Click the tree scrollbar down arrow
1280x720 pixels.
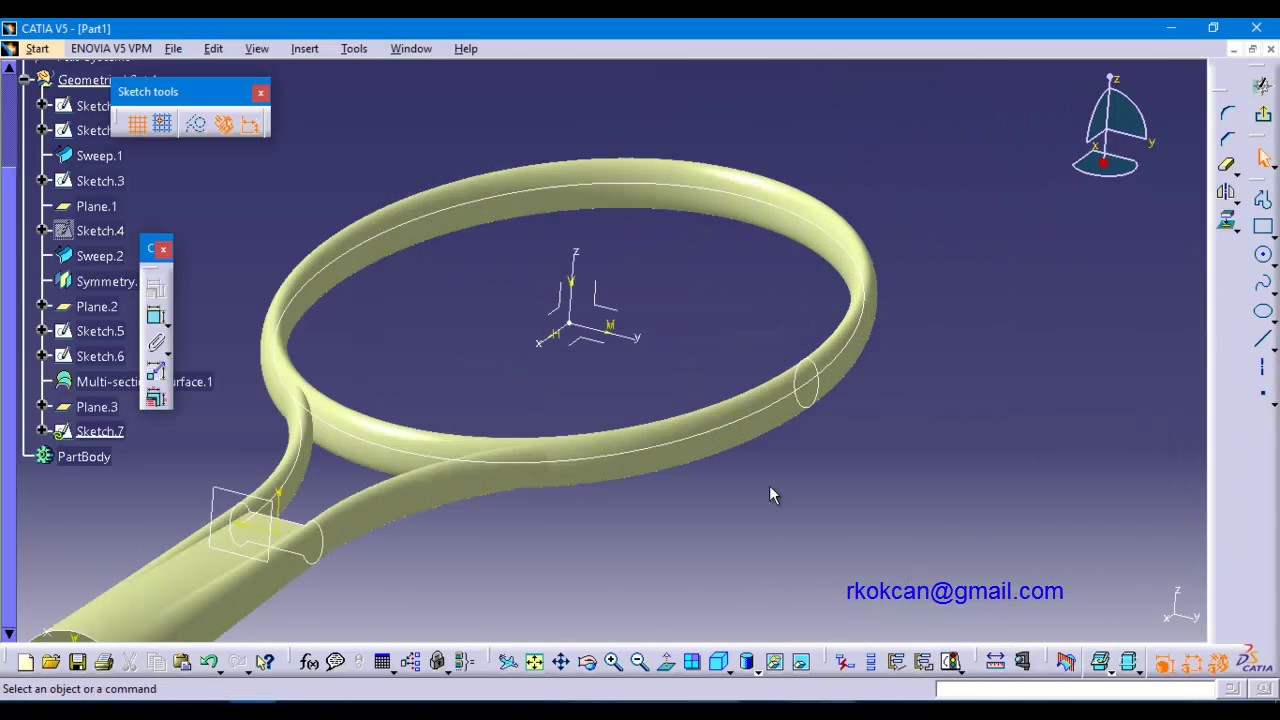point(9,634)
